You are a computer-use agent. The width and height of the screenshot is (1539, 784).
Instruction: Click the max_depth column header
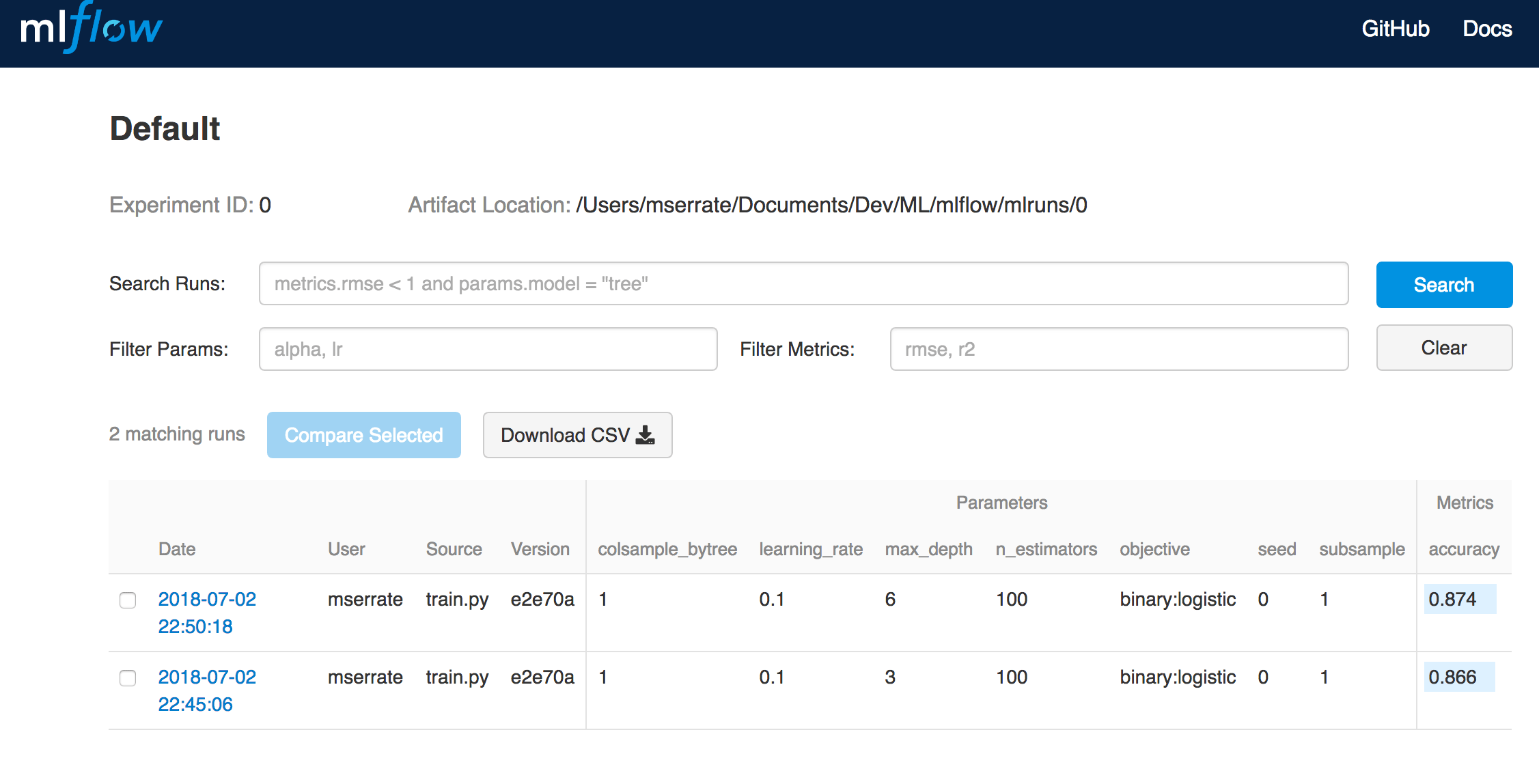pyautogui.click(x=928, y=549)
